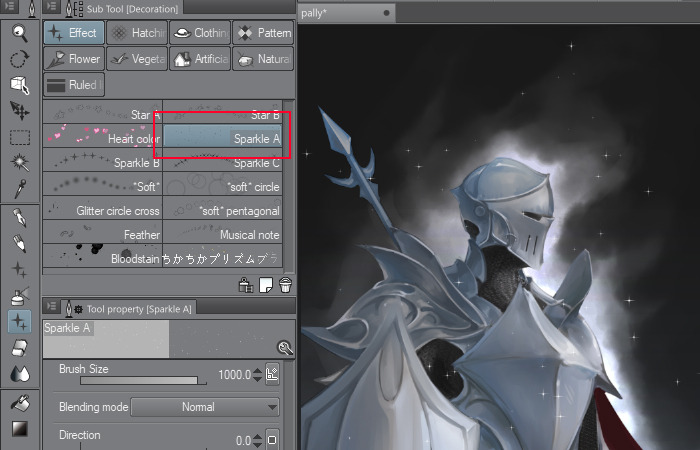Switch to the Pattern sub tool group
The image size is (700, 450).
(263, 33)
